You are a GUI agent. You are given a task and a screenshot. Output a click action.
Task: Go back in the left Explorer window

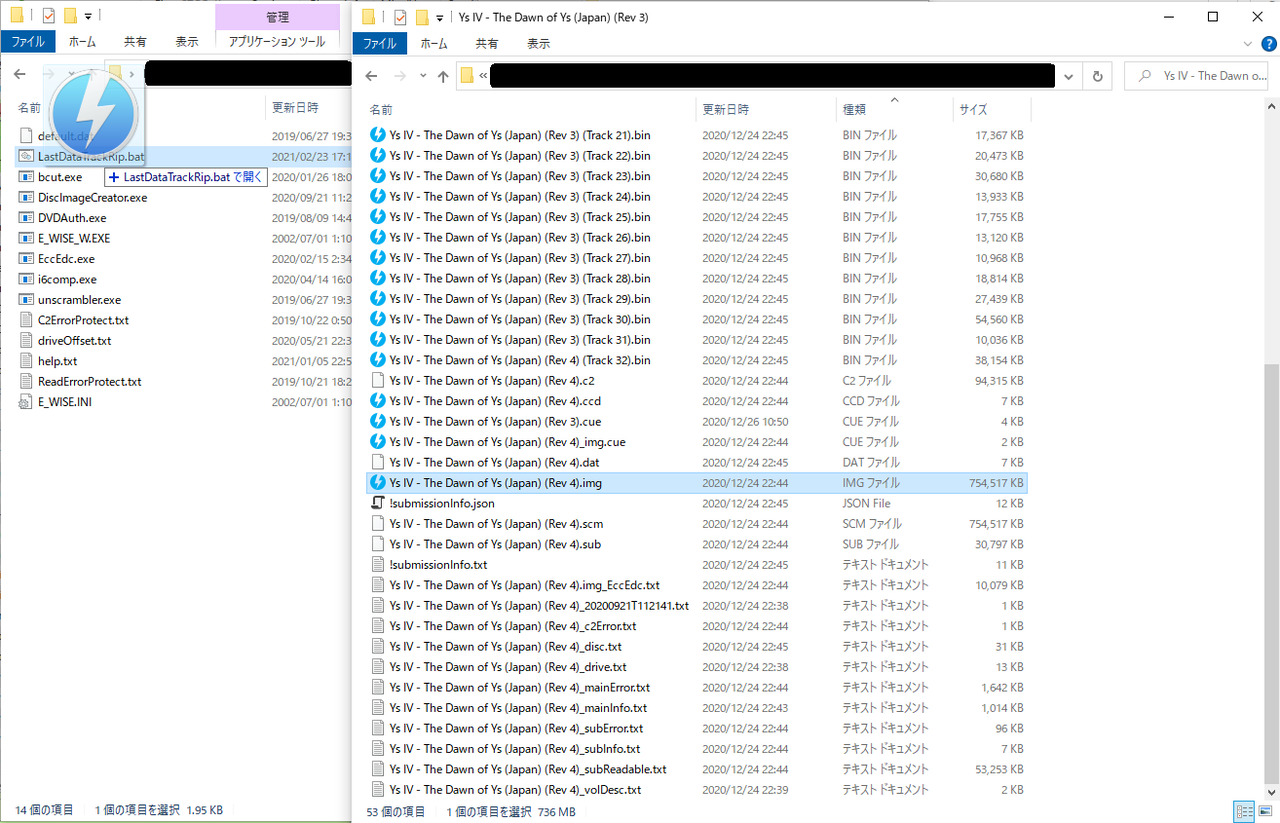coord(21,74)
